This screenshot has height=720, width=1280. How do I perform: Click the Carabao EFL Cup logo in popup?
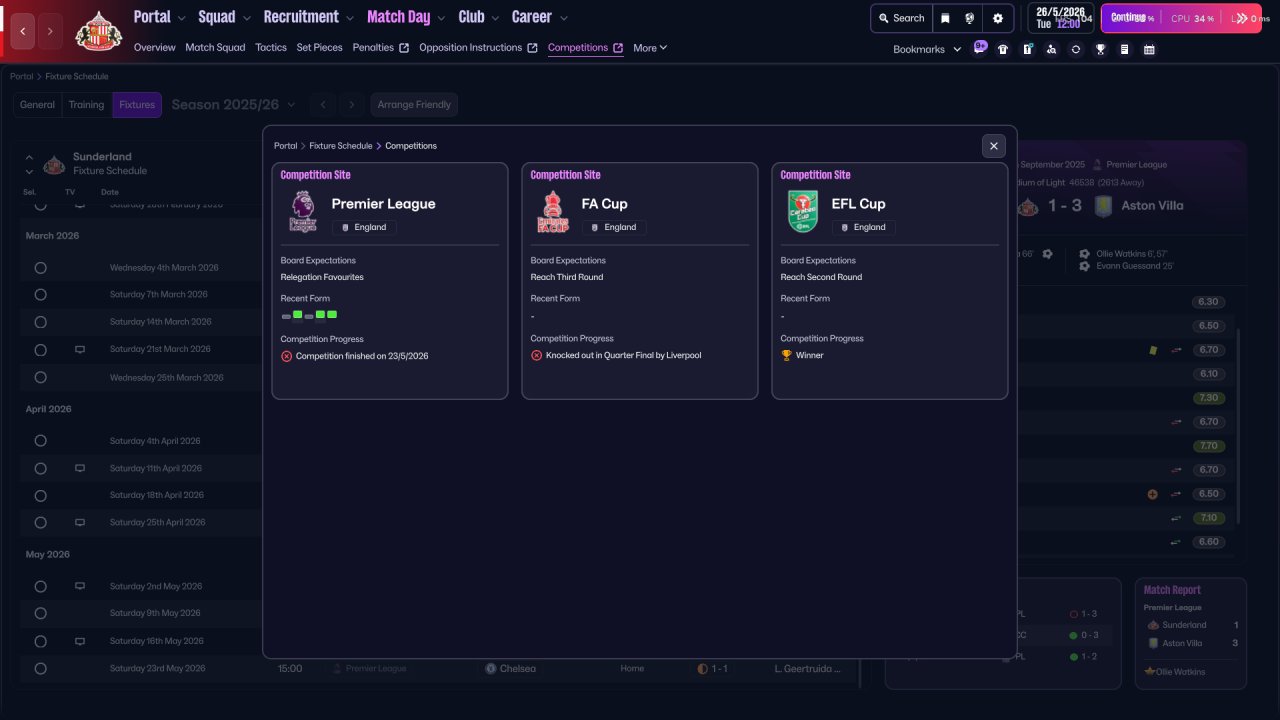802,211
